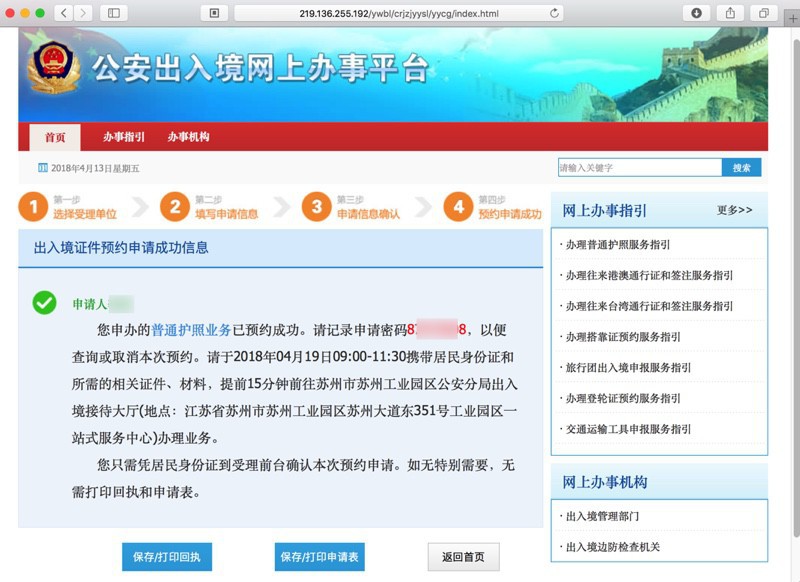Open the Reader view icon
This screenshot has height=582, width=800.
(214, 13)
